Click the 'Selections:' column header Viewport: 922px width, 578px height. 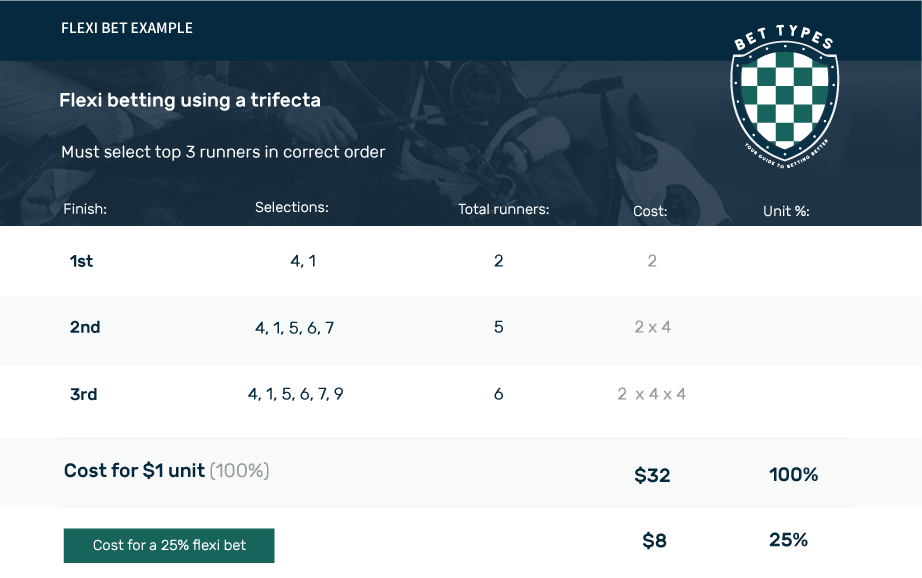coord(292,207)
